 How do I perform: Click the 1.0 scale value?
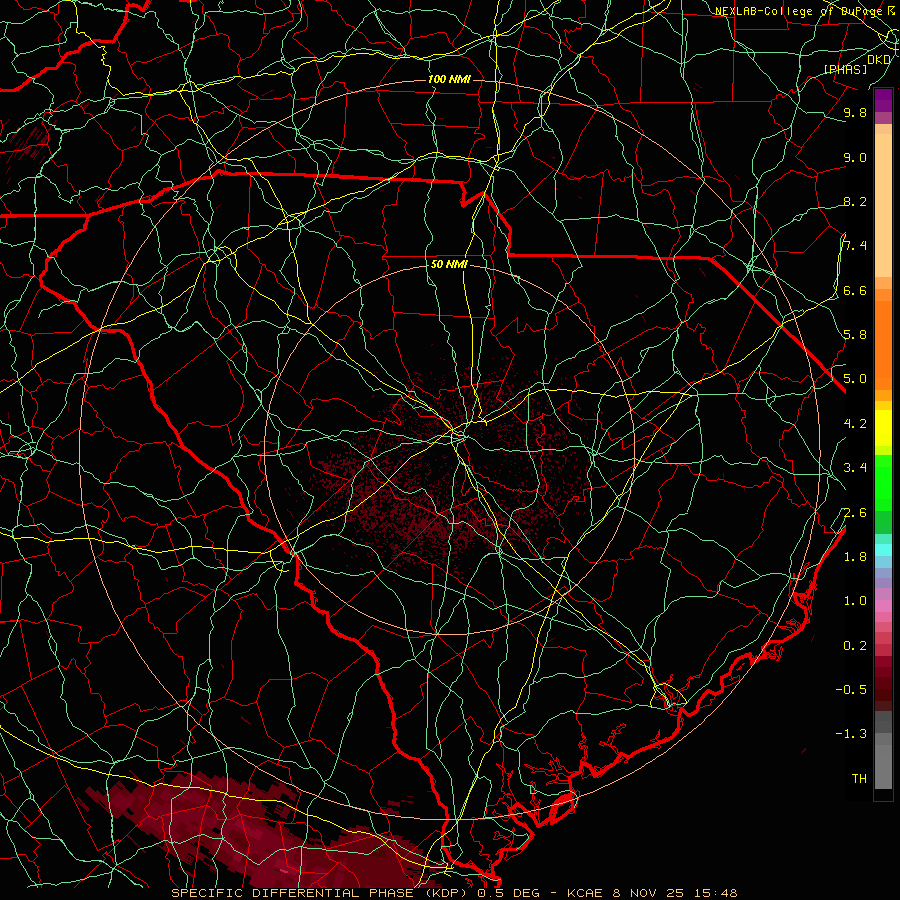pos(855,601)
